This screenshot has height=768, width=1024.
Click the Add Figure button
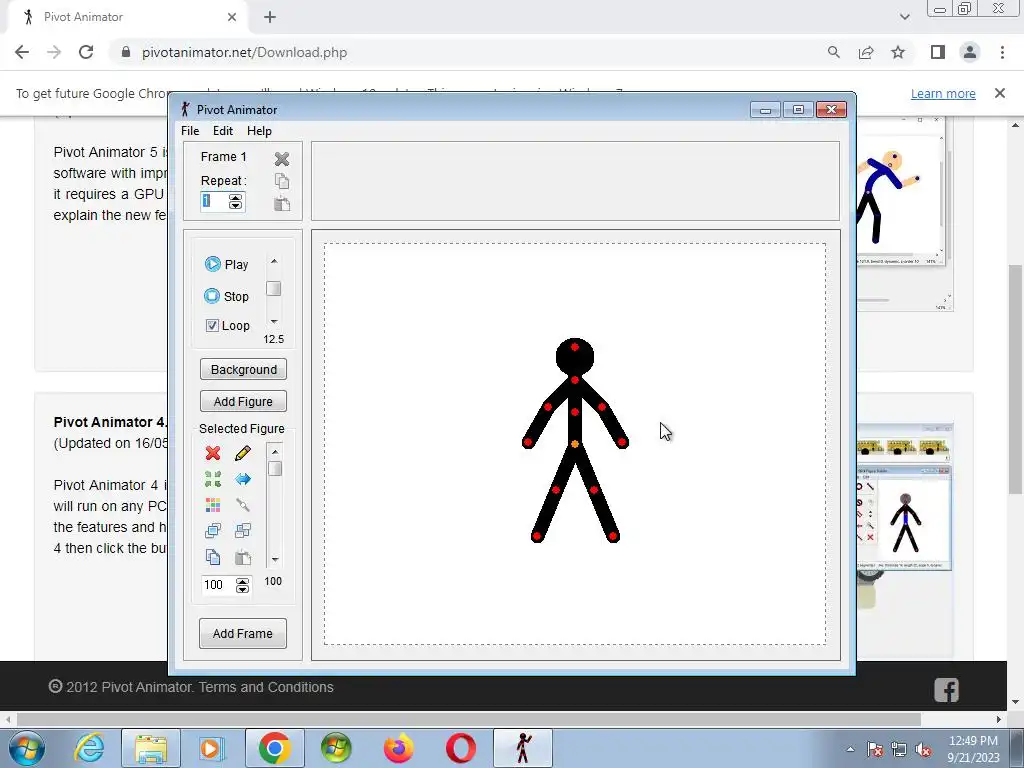(244, 401)
